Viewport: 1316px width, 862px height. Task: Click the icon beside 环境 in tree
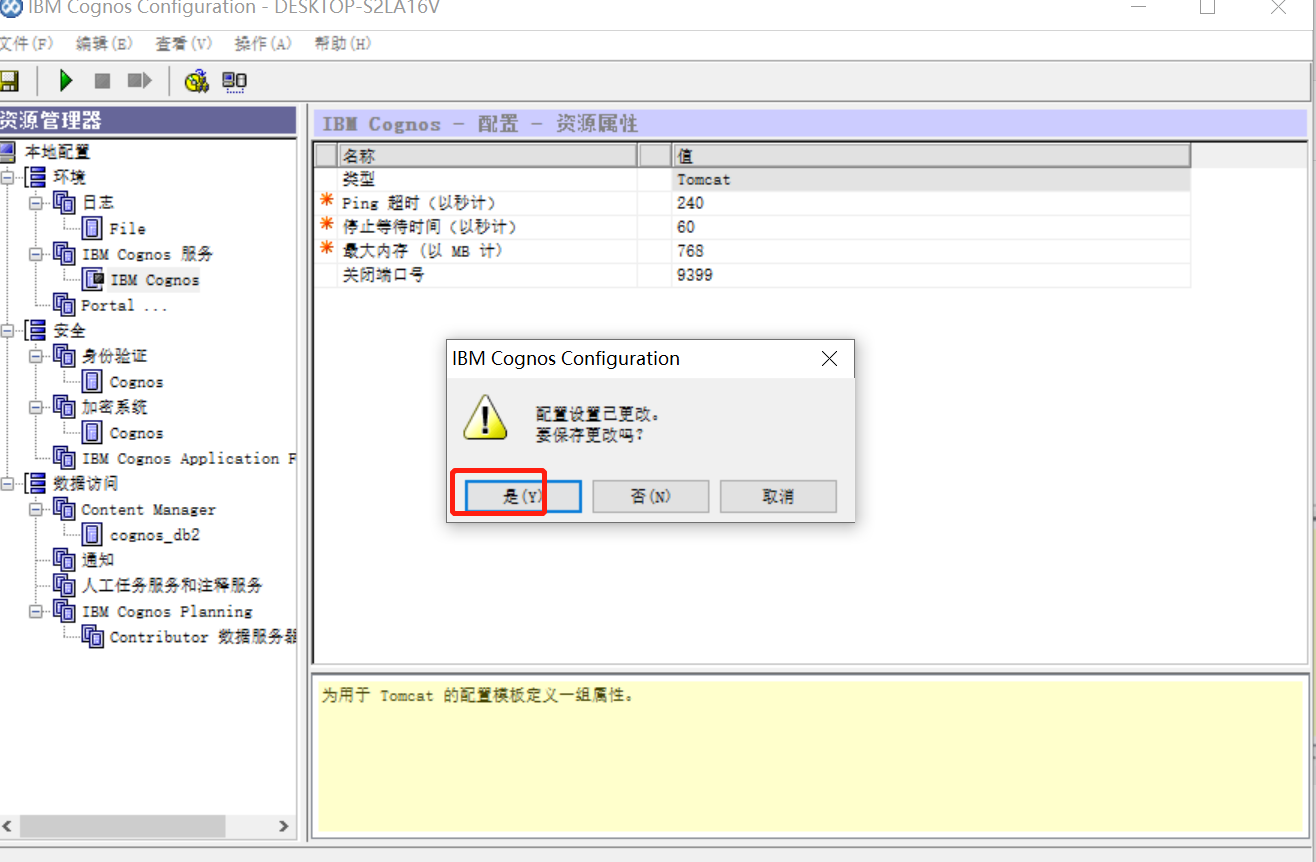tap(36, 177)
